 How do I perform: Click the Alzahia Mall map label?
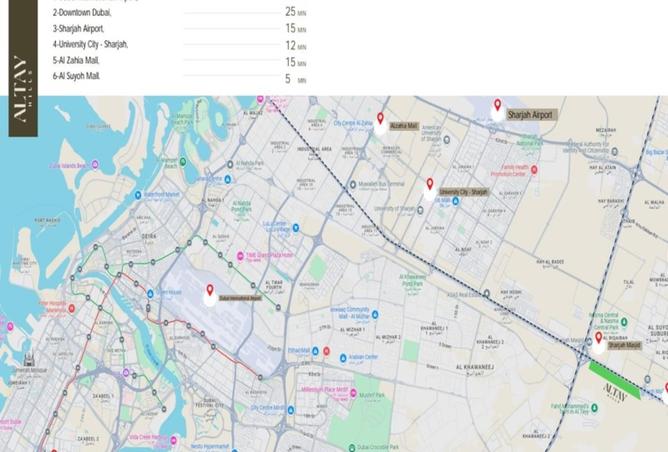click(x=404, y=126)
